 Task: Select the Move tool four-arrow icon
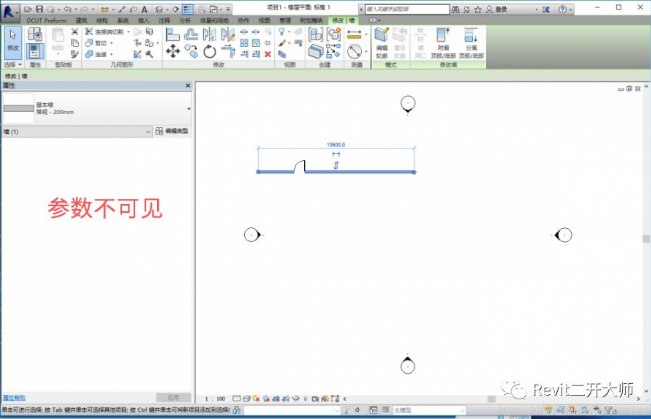point(172,51)
